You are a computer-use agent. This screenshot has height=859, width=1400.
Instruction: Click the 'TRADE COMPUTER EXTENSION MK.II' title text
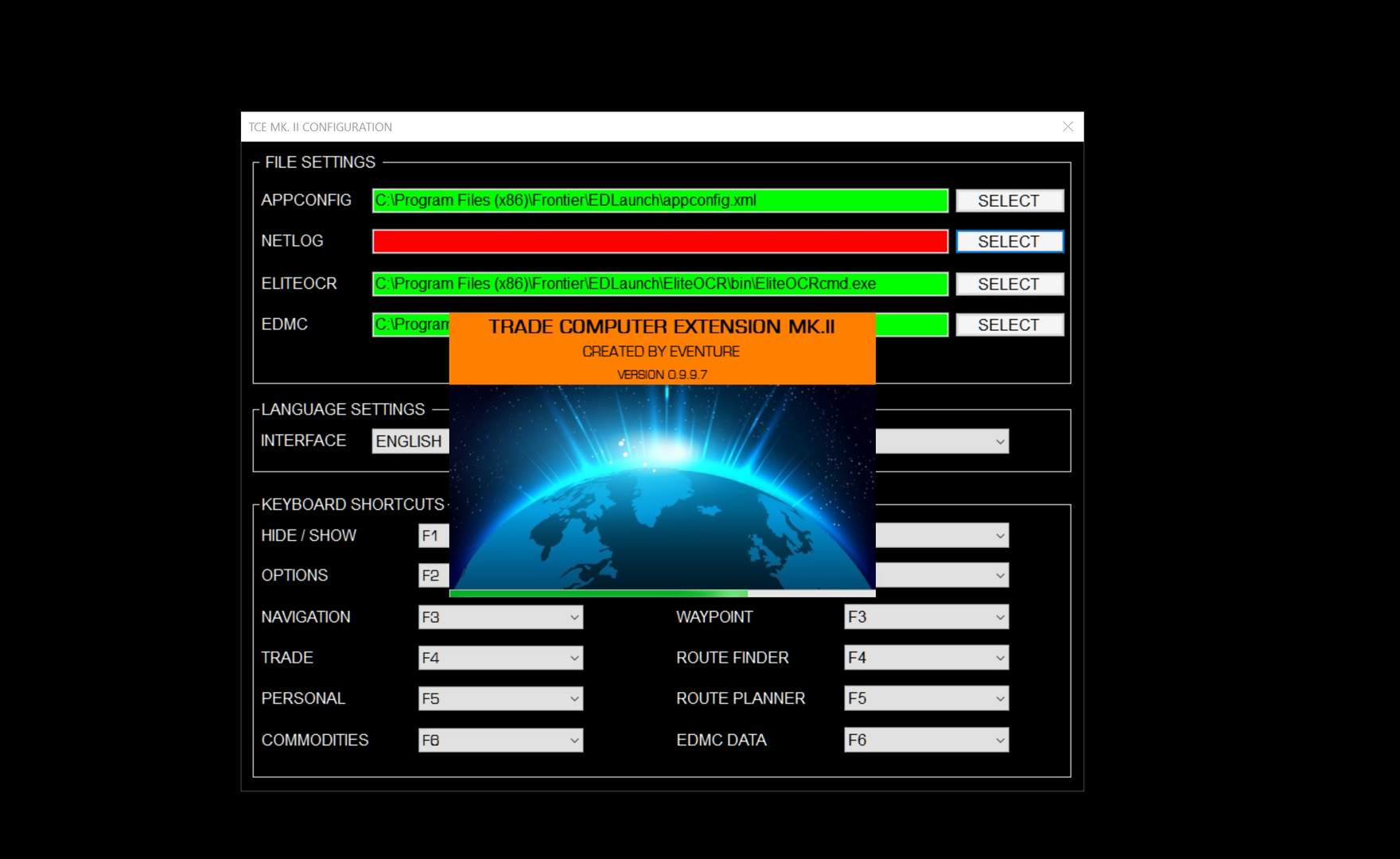pos(662,326)
